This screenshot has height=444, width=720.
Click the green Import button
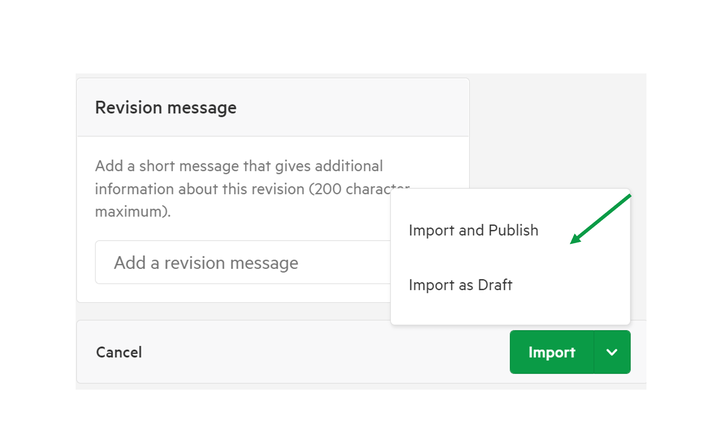point(551,352)
